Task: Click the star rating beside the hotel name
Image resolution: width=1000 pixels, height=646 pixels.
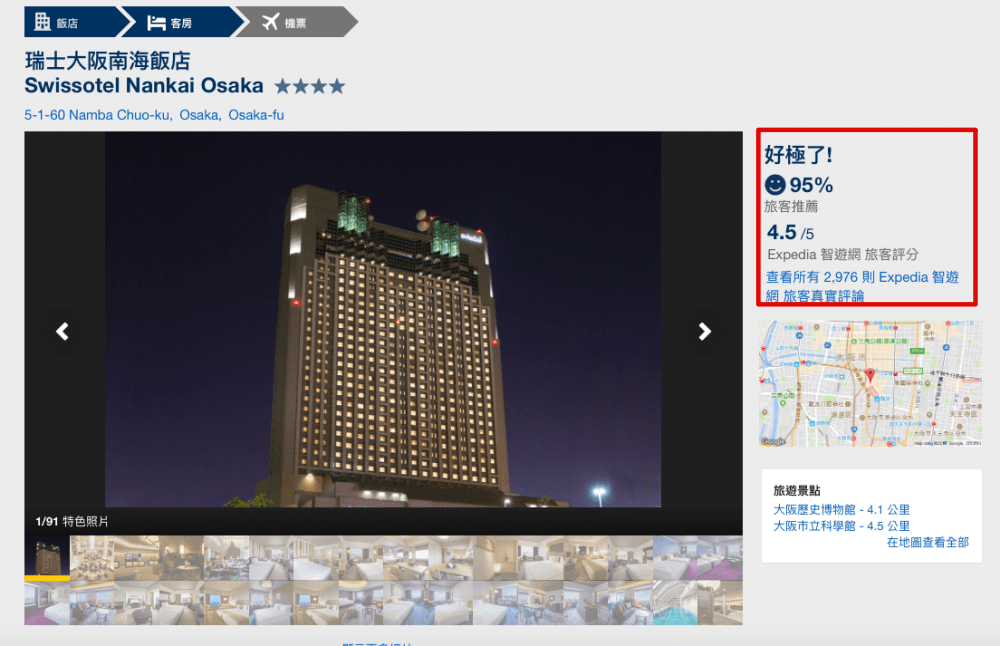Action: tap(310, 86)
